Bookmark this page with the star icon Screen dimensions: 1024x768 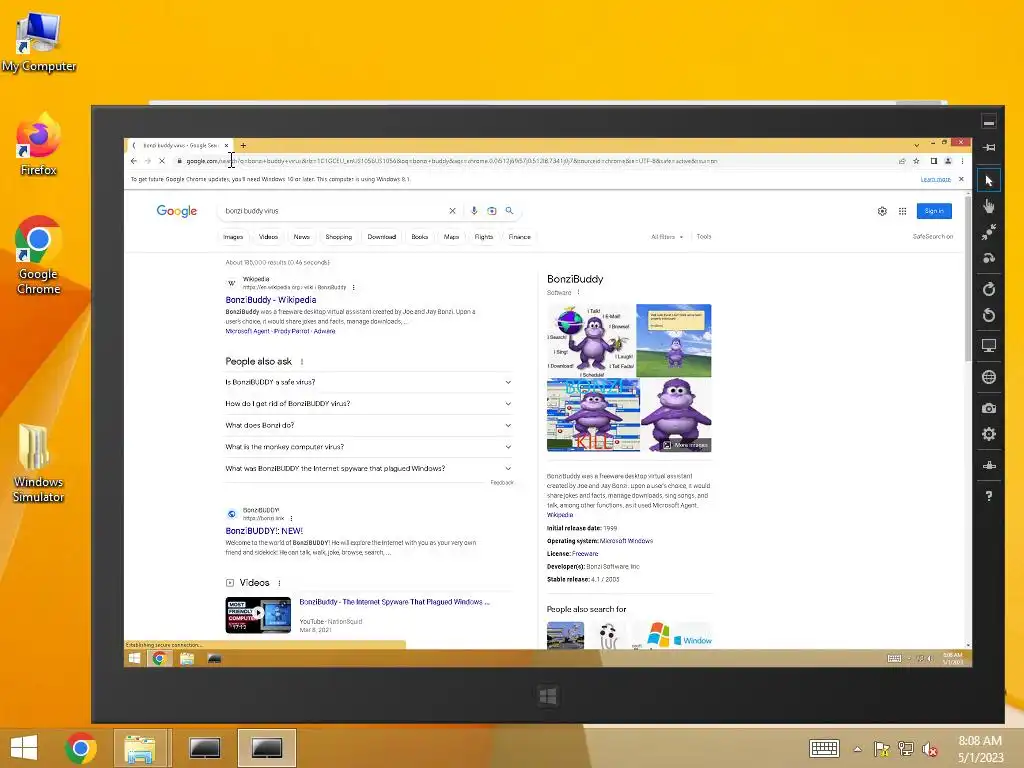[x=916, y=161]
